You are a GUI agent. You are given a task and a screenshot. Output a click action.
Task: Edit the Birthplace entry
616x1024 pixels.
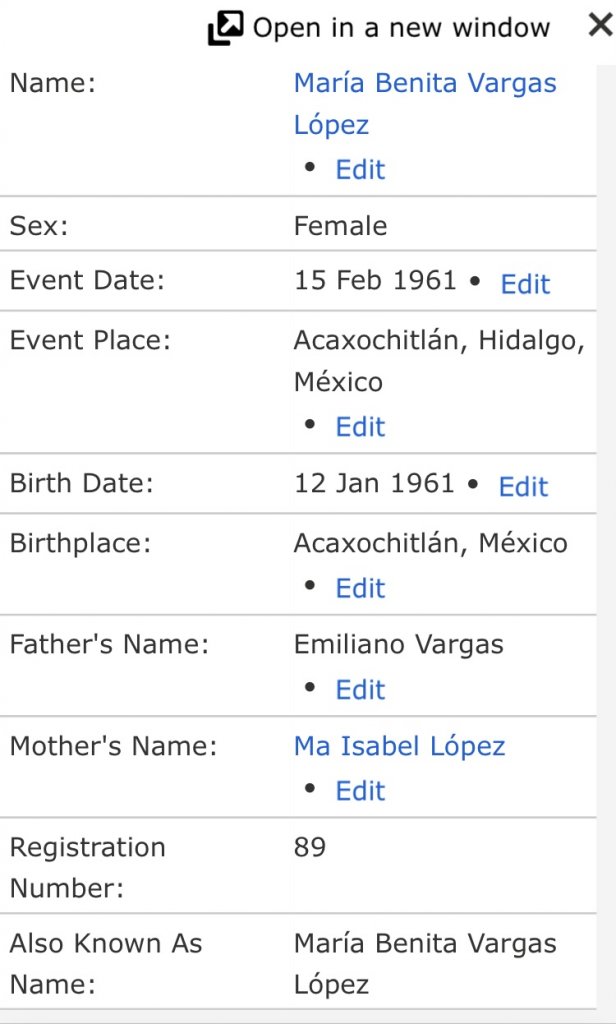360,588
